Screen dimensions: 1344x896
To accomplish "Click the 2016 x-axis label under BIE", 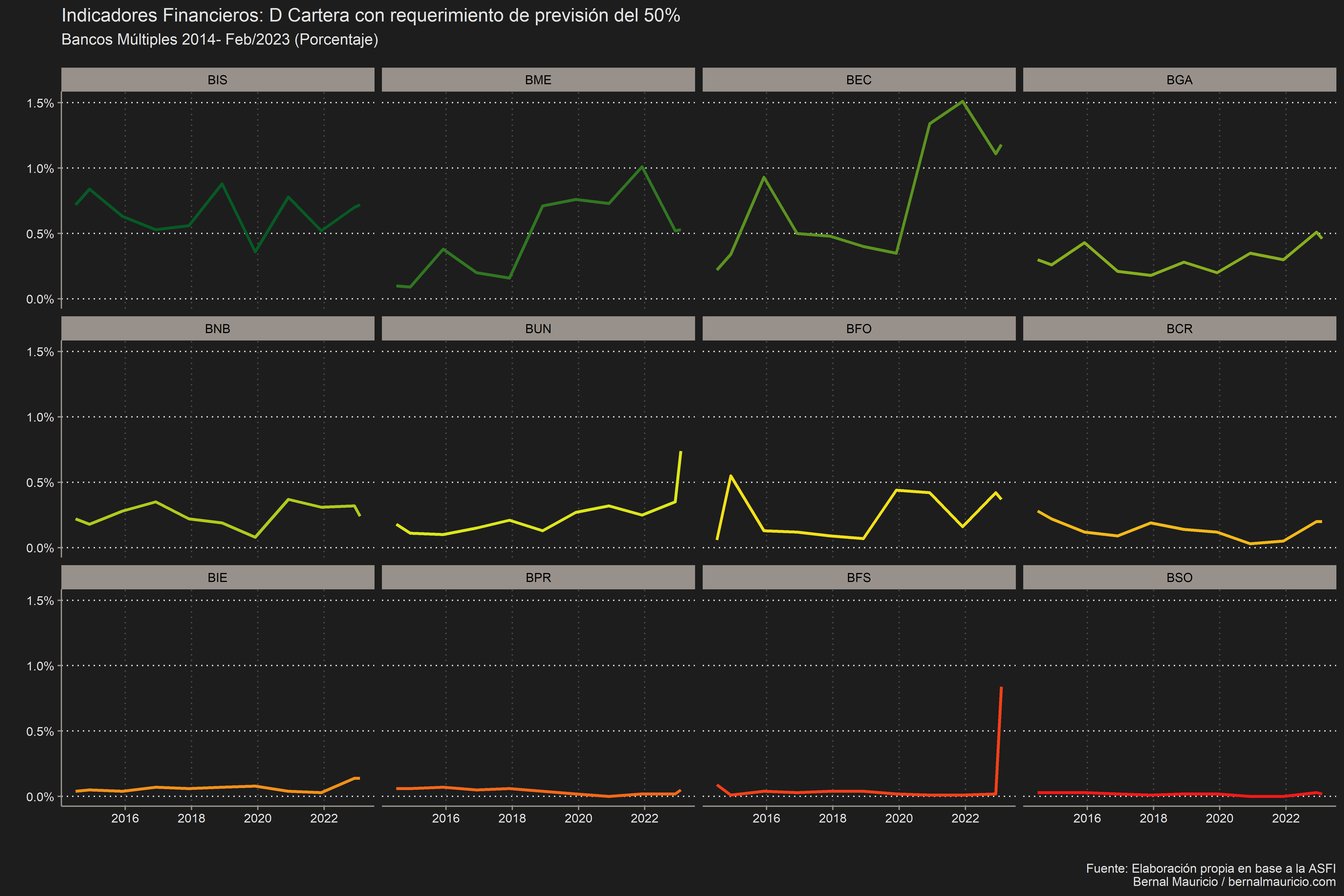I will (x=125, y=818).
